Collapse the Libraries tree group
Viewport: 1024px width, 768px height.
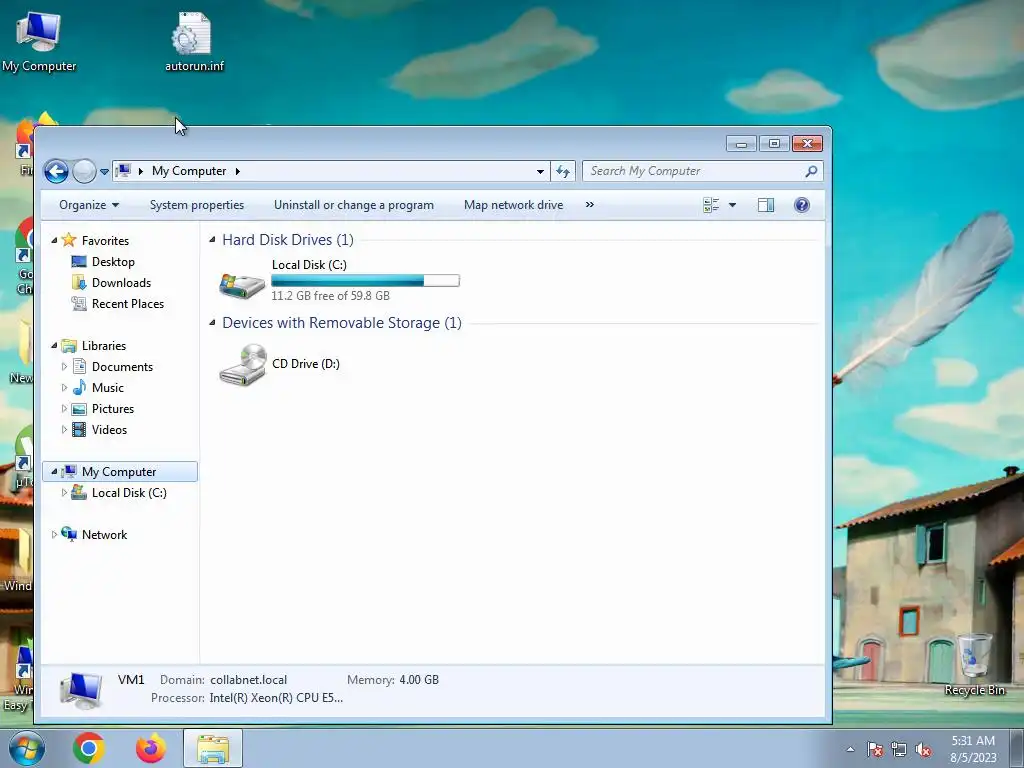[54, 345]
